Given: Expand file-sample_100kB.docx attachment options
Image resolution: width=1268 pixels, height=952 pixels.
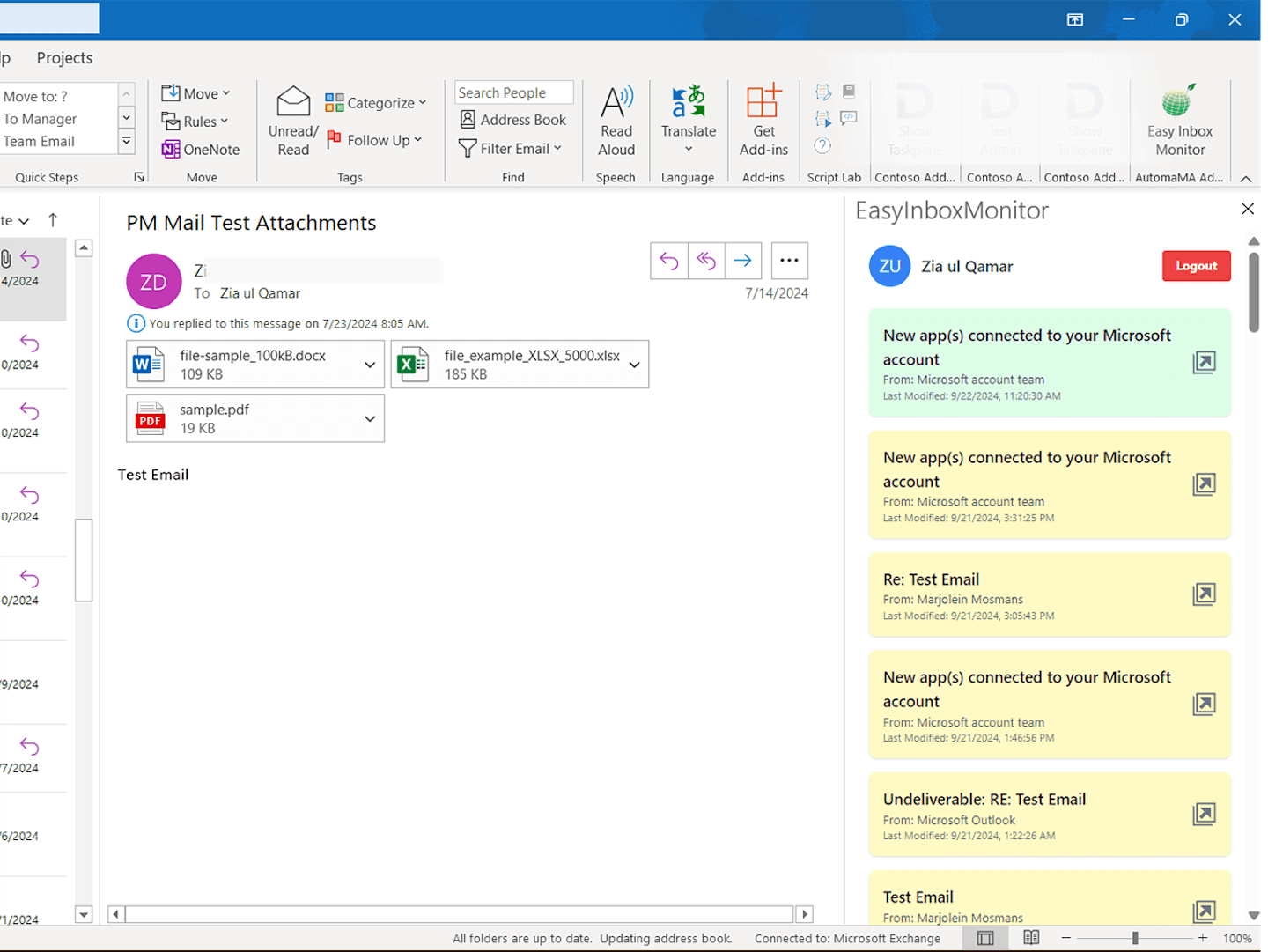Looking at the screenshot, I should [x=370, y=365].
